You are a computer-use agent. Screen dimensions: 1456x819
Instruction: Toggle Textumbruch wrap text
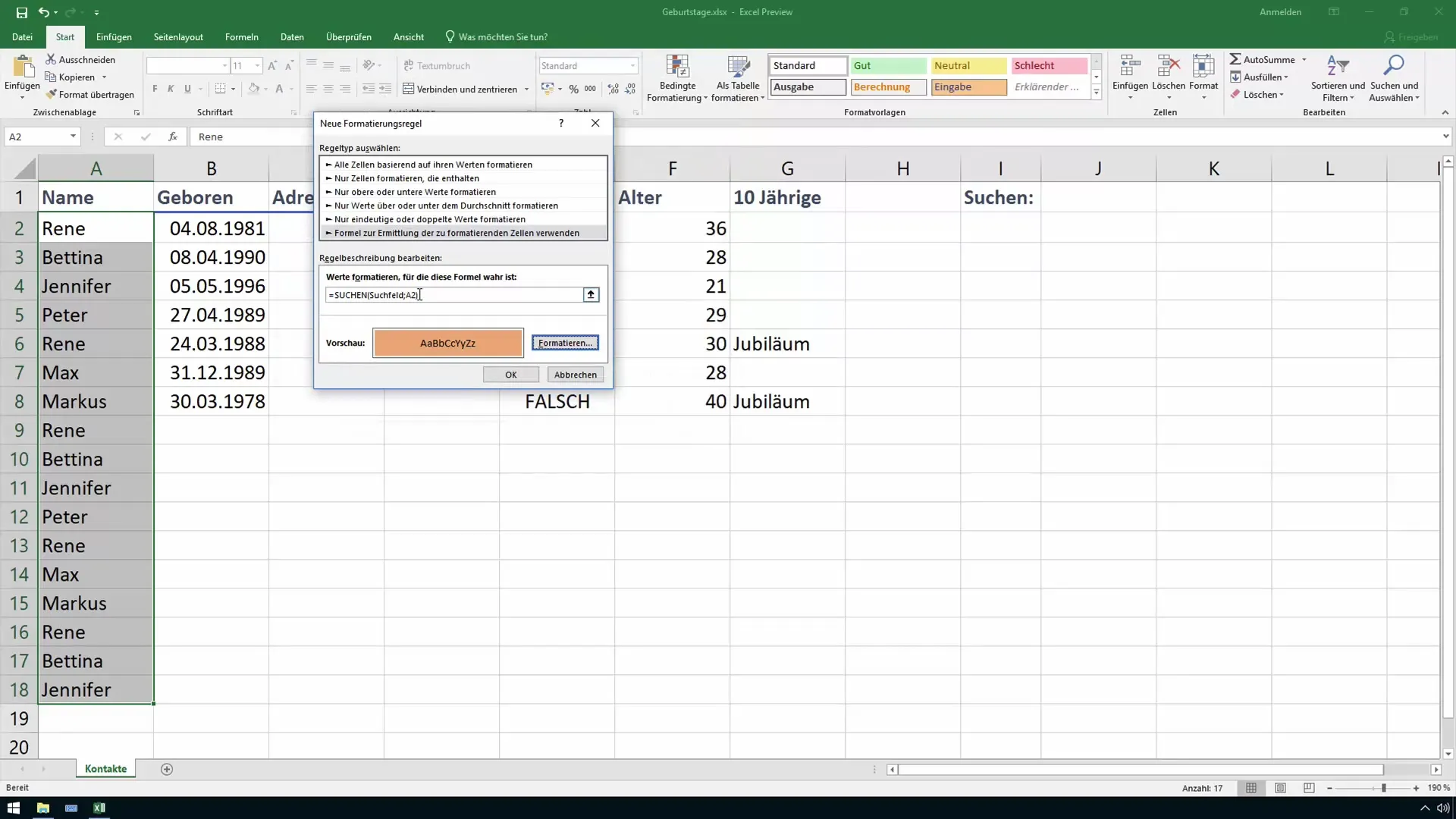437,66
